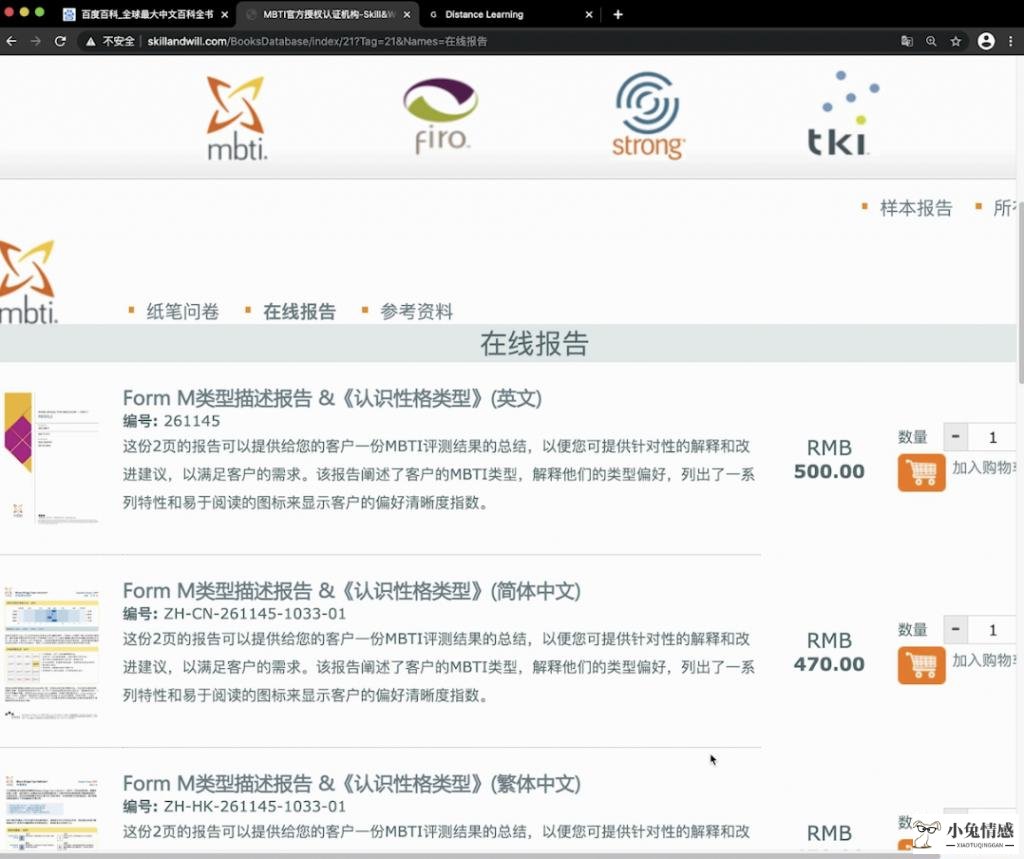Select the code 编号: 261145
Screen dimensions: 1024x859
coord(171,421)
